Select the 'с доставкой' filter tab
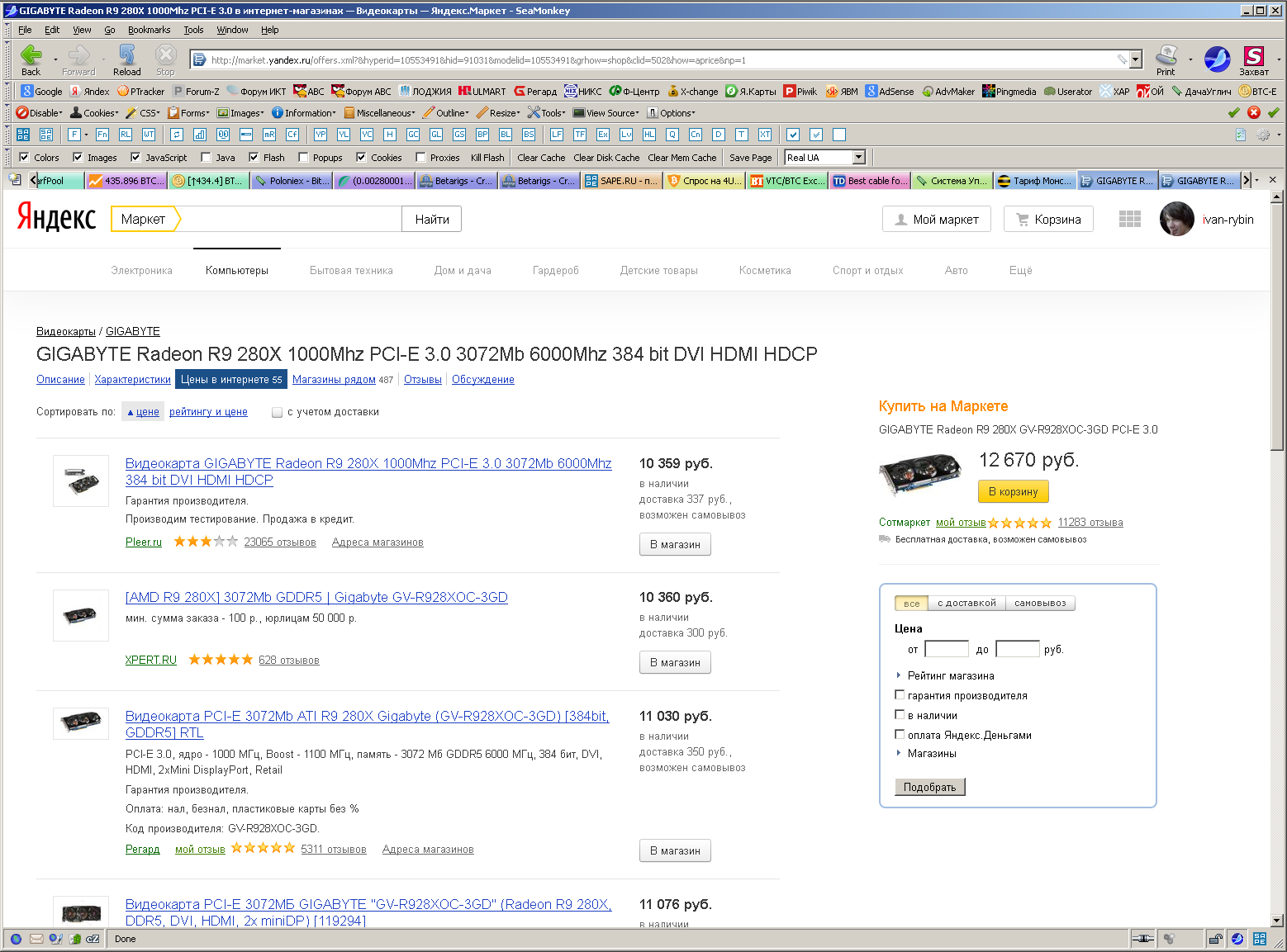The width and height of the screenshot is (1287, 952). [x=966, y=603]
